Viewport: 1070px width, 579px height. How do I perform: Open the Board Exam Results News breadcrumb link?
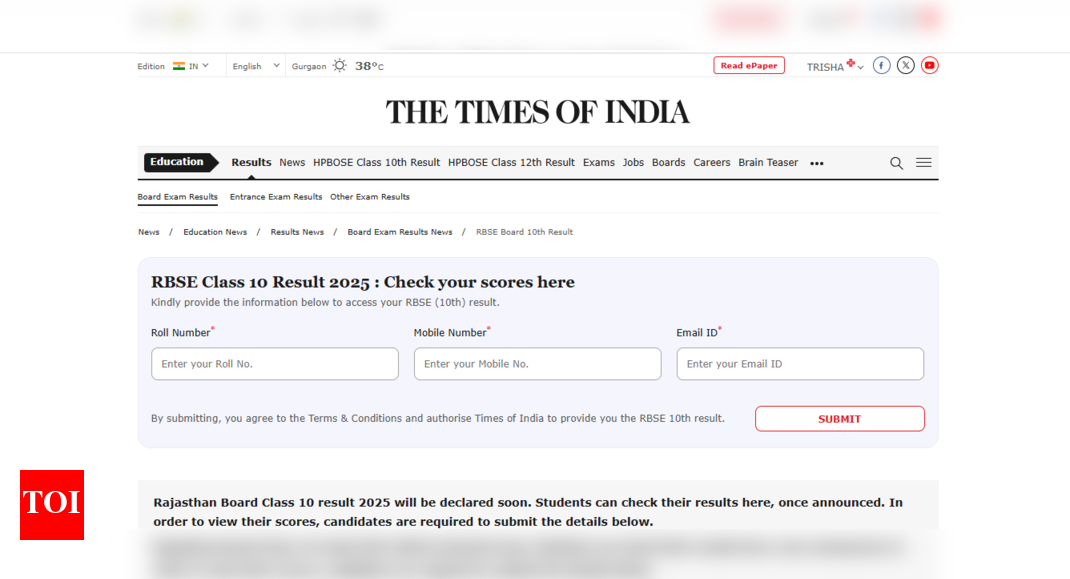click(x=399, y=231)
